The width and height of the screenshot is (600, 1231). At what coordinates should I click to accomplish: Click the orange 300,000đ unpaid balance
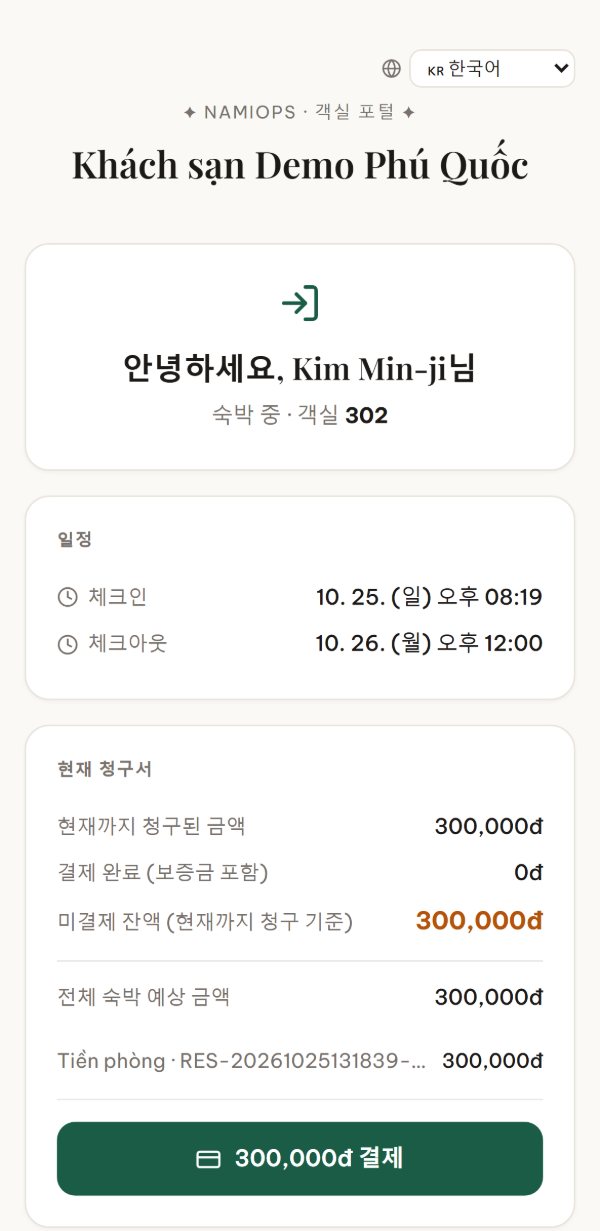[479, 921]
